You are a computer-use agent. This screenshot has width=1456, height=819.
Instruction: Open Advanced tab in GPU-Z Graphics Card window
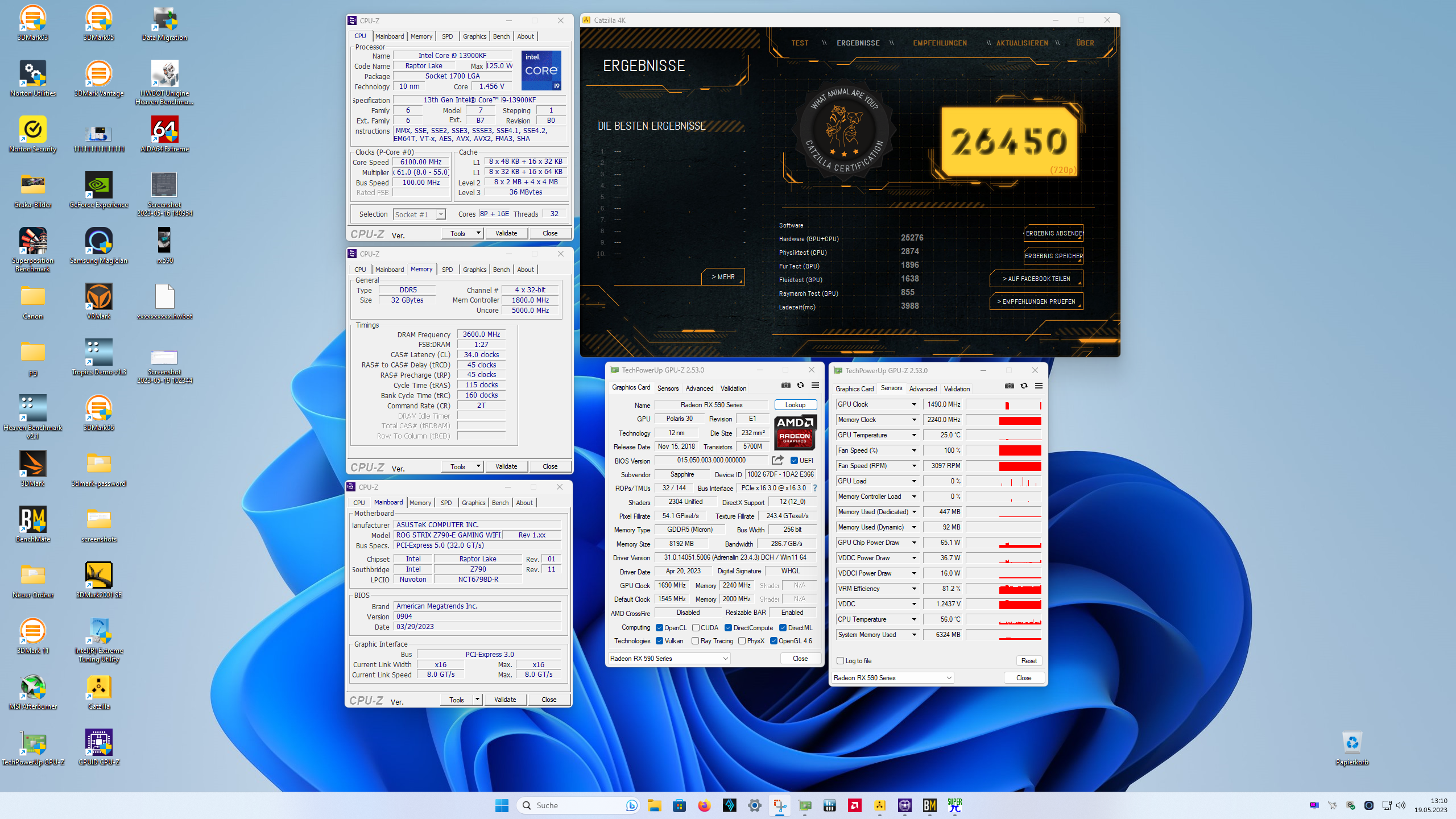[700, 388]
